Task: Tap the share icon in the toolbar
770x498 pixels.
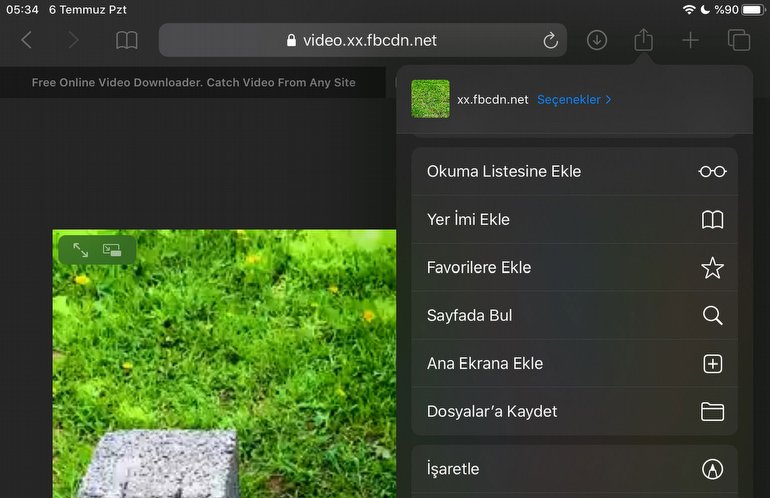Action: coord(643,39)
